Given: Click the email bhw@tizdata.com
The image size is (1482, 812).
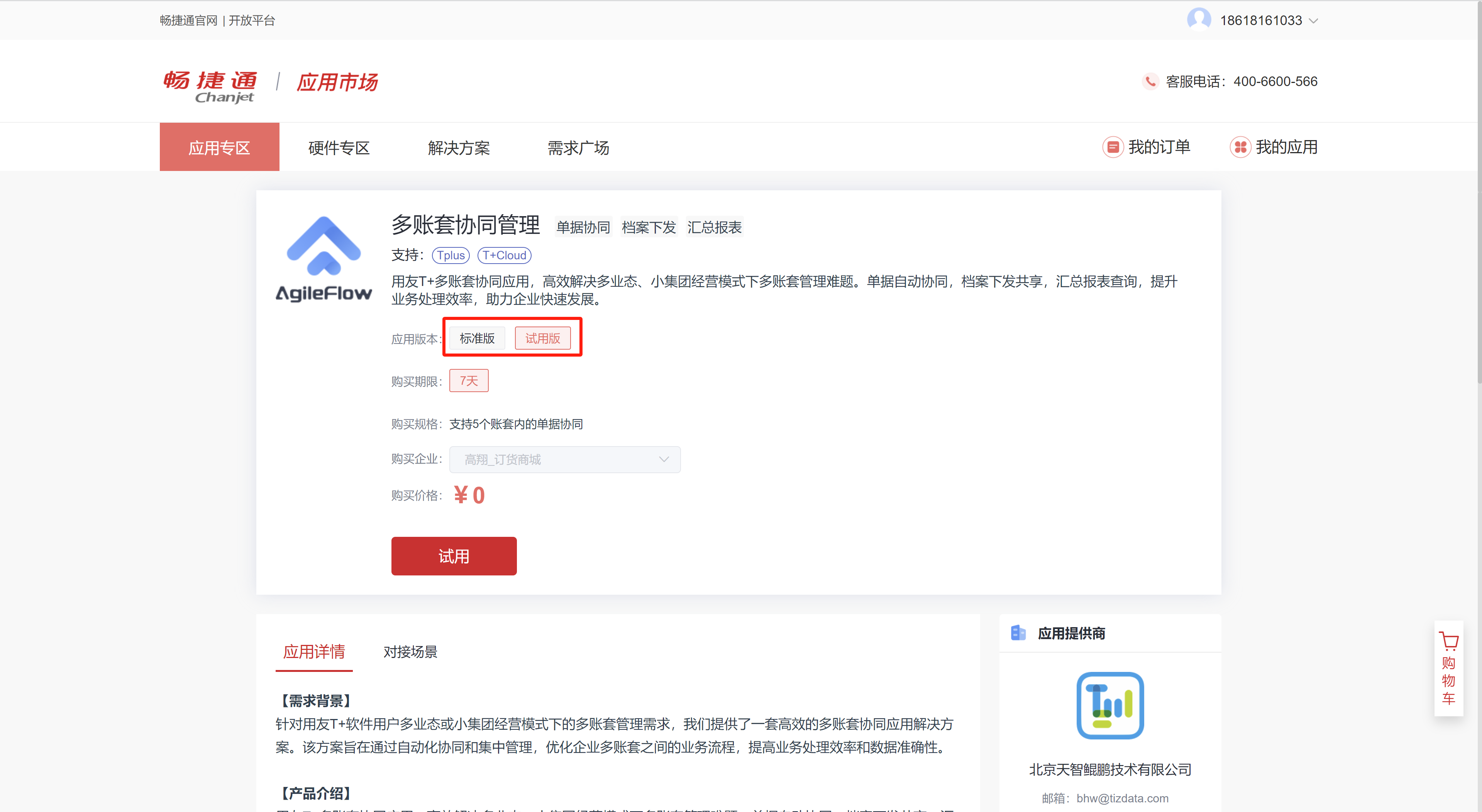Looking at the screenshot, I should pyautogui.click(x=1123, y=798).
